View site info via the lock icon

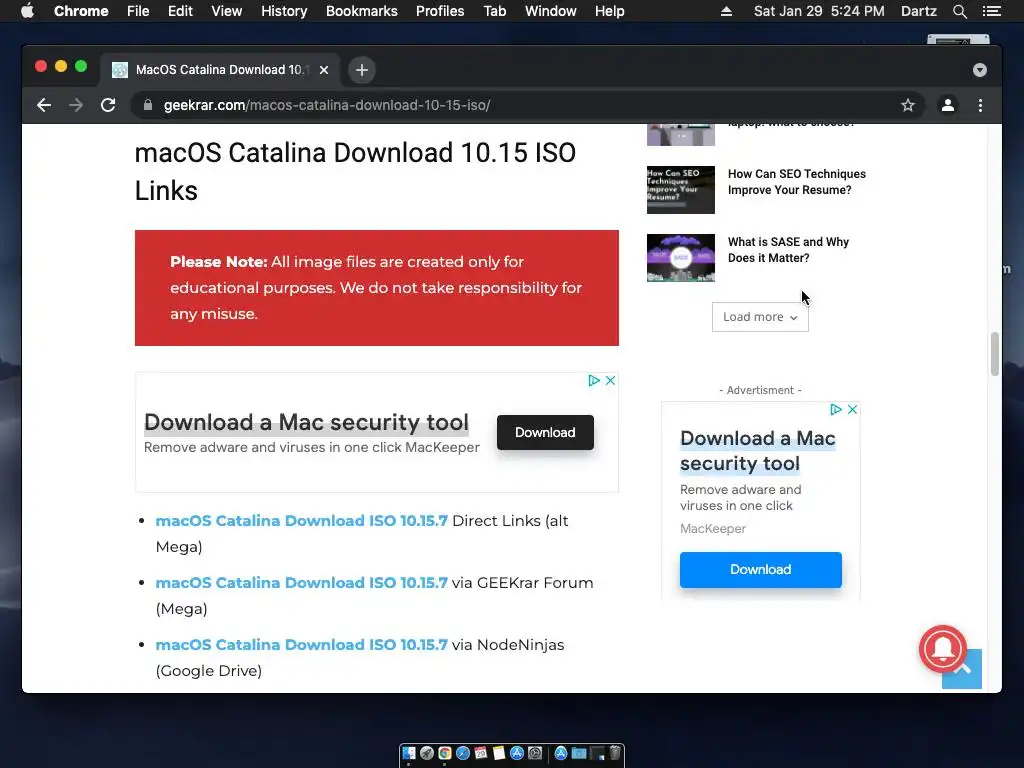(148, 105)
